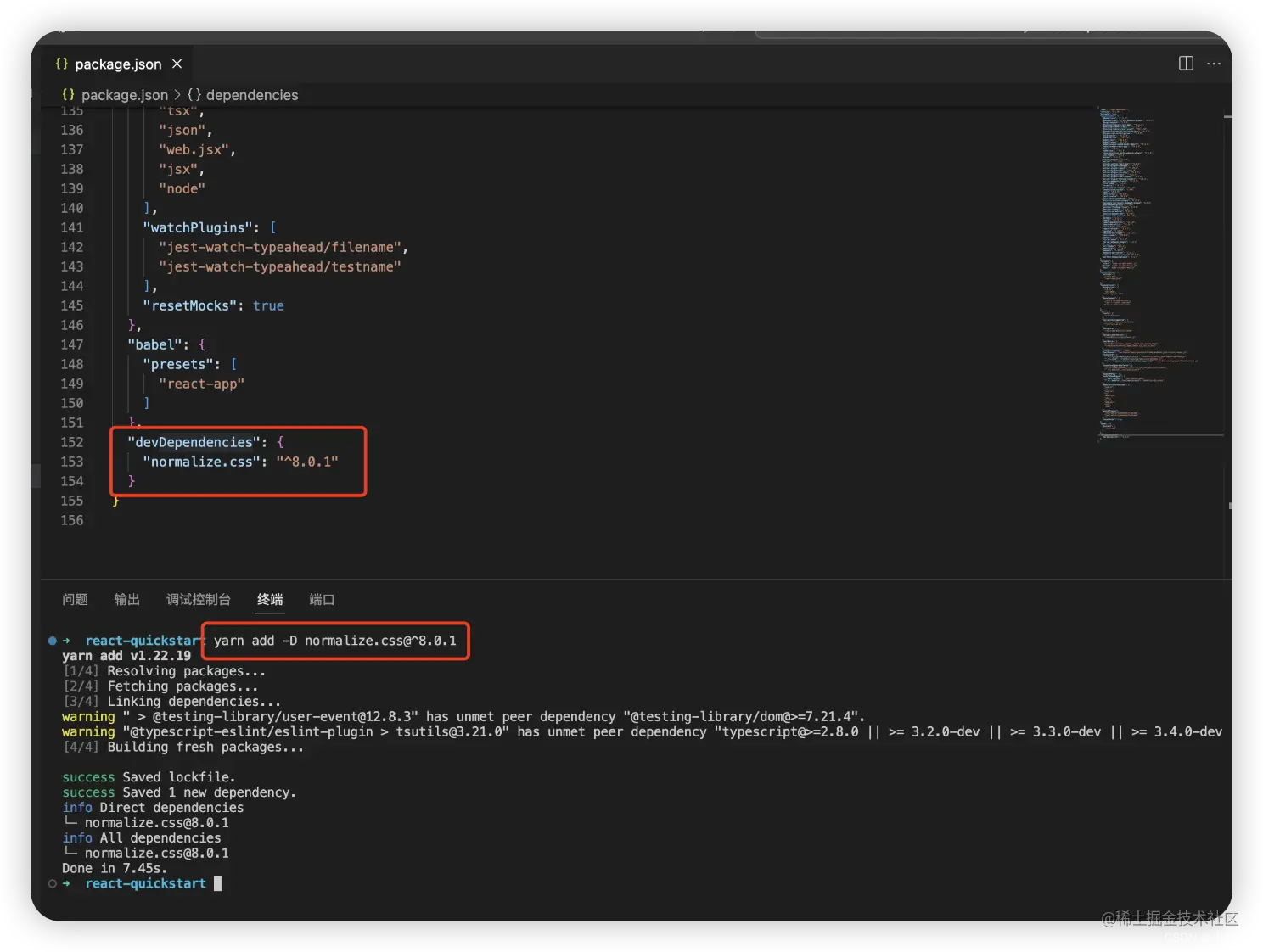
Task: Open the 端口 (Ports) panel tab
Action: click(322, 599)
